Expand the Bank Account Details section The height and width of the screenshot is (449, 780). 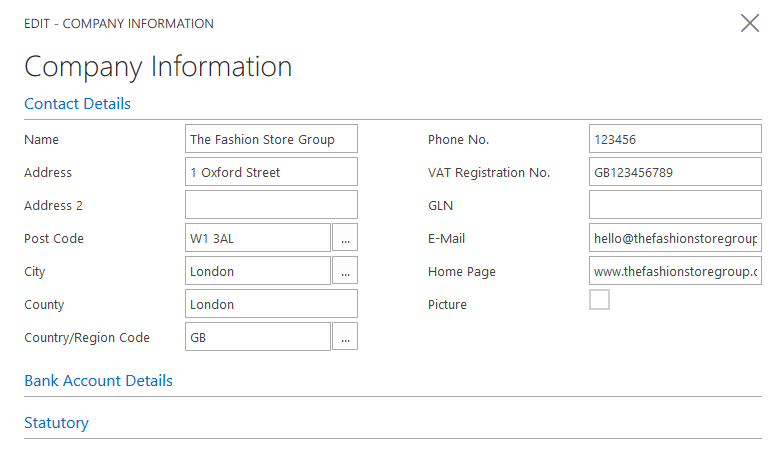[98, 381]
